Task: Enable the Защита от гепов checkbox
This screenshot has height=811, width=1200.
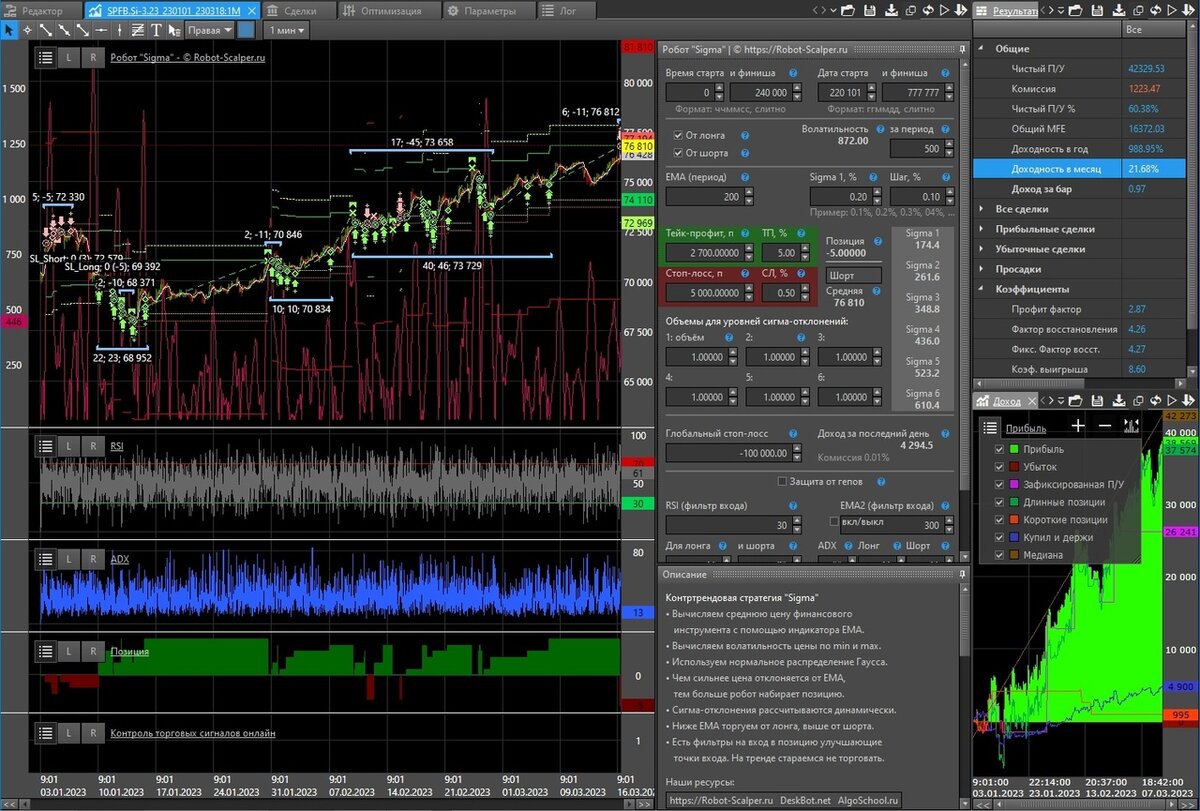Action: (783, 481)
